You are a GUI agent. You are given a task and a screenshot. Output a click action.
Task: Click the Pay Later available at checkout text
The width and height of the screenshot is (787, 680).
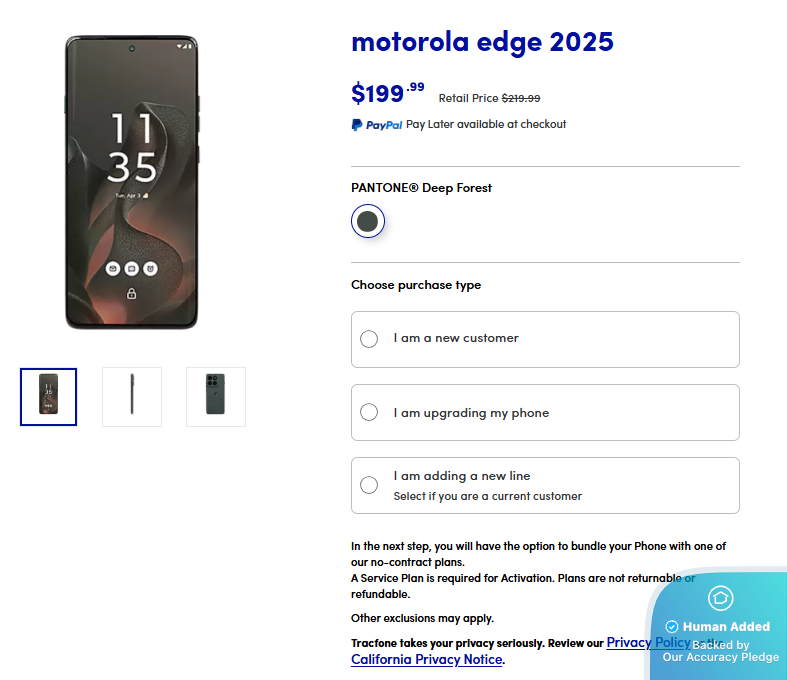pyautogui.click(x=486, y=124)
